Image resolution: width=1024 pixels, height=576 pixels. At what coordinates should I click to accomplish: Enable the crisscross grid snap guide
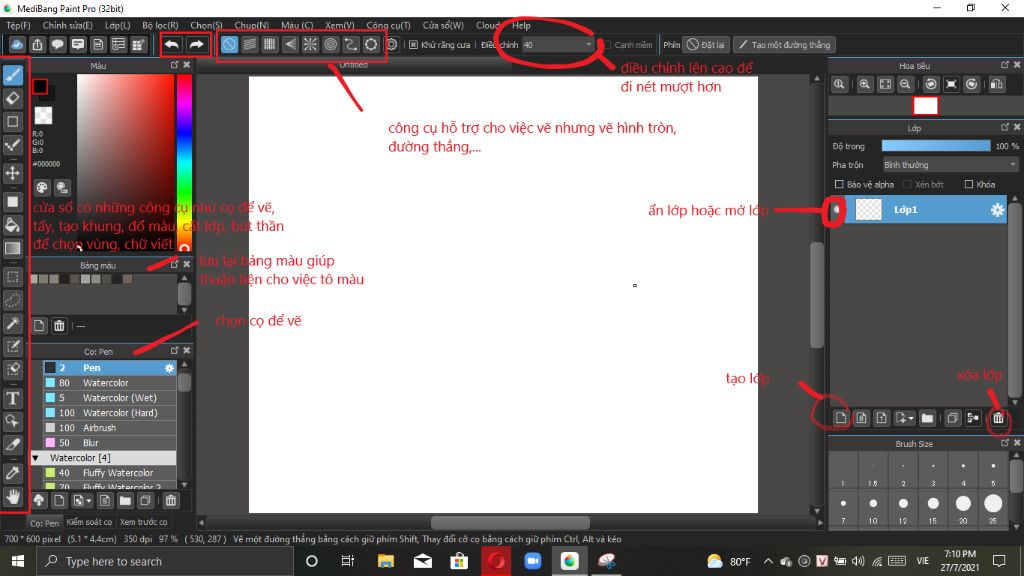270,44
